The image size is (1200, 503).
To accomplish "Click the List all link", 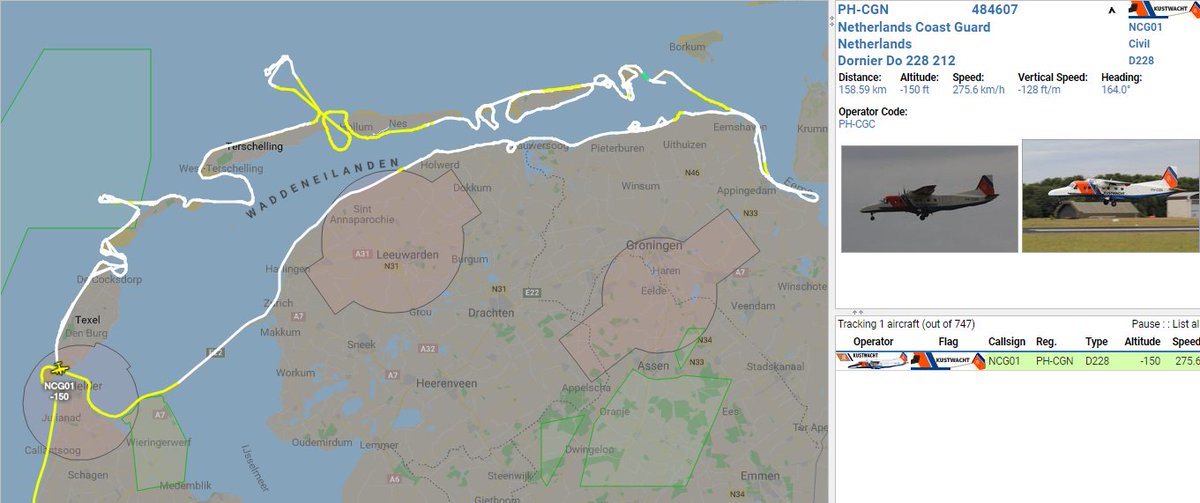I will [1184, 323].
